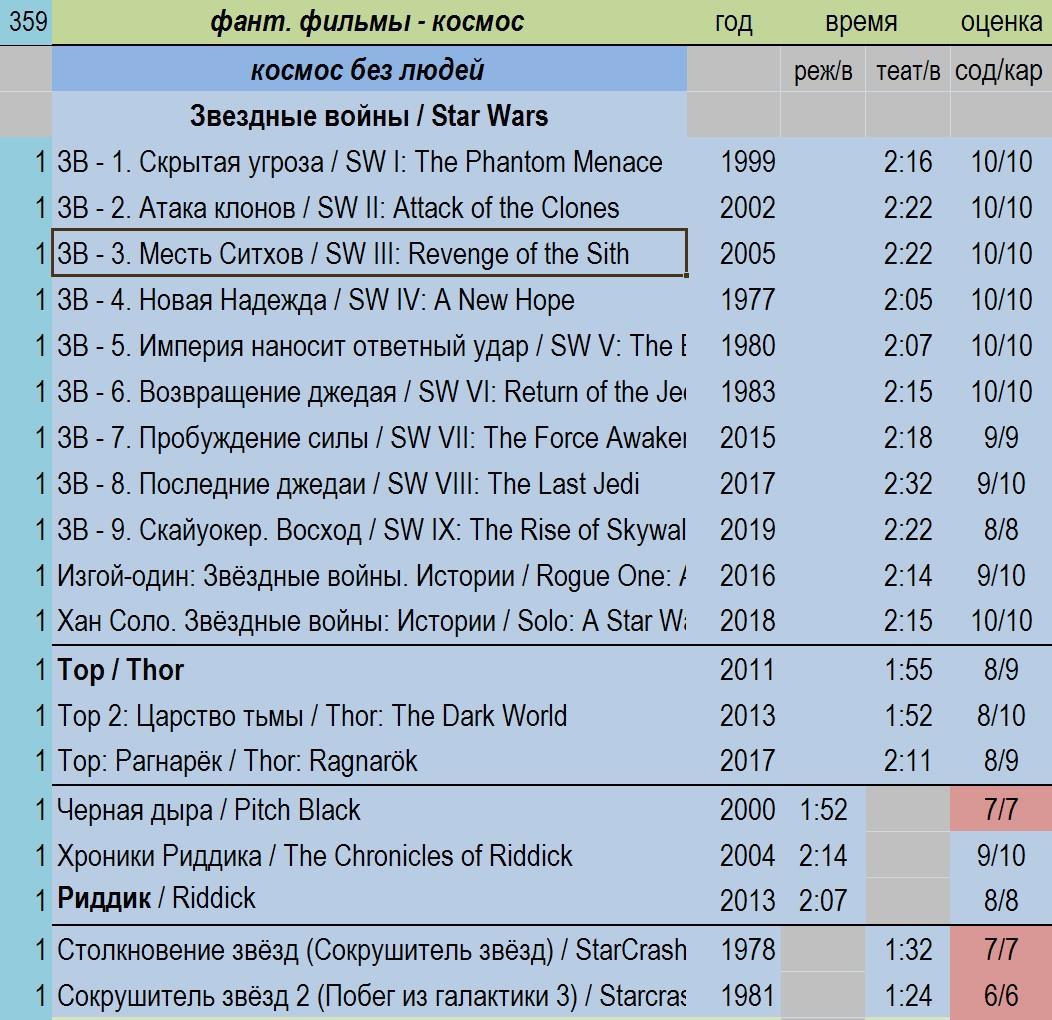
Task: Click director's cut time 1:52 of Pitch Black
Action: (x=823, y=810)
